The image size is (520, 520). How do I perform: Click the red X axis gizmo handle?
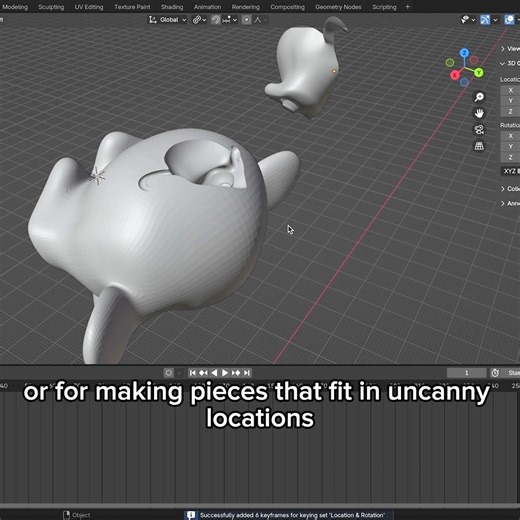455,75
